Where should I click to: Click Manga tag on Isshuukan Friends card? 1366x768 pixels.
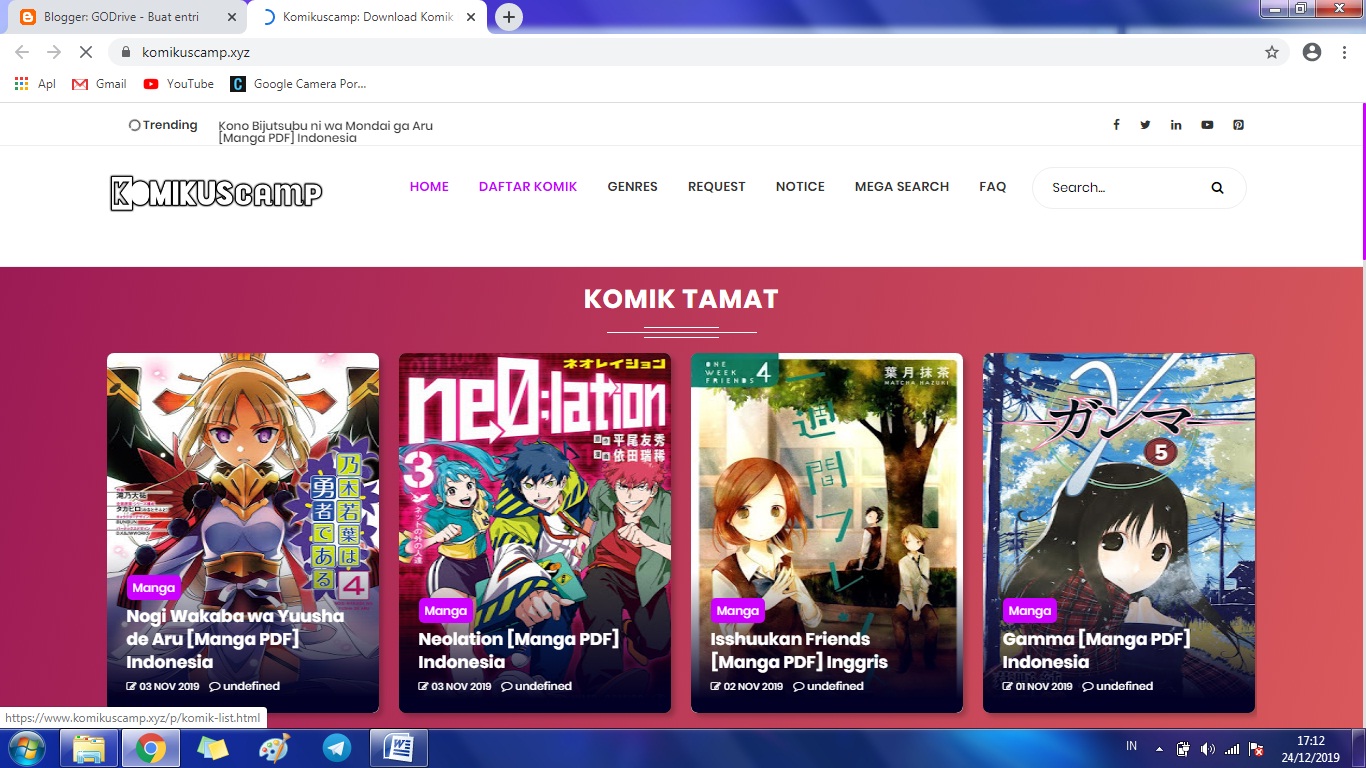pos(737,611)
